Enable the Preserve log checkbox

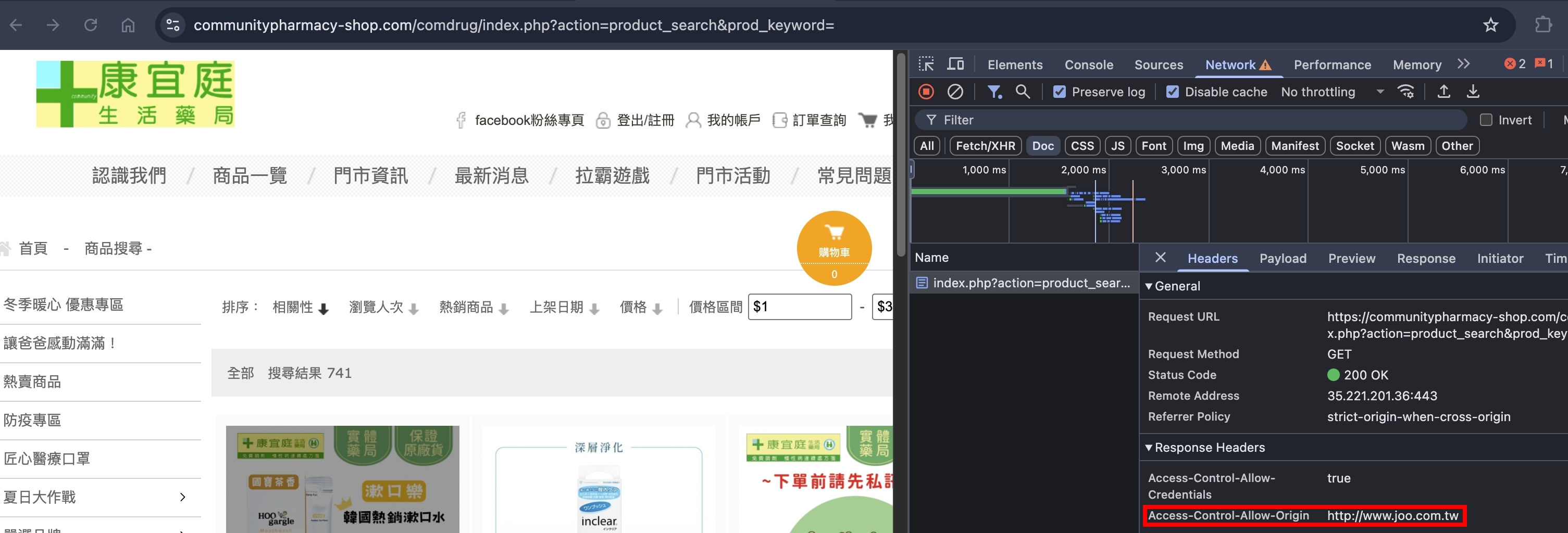point(1060,92)
